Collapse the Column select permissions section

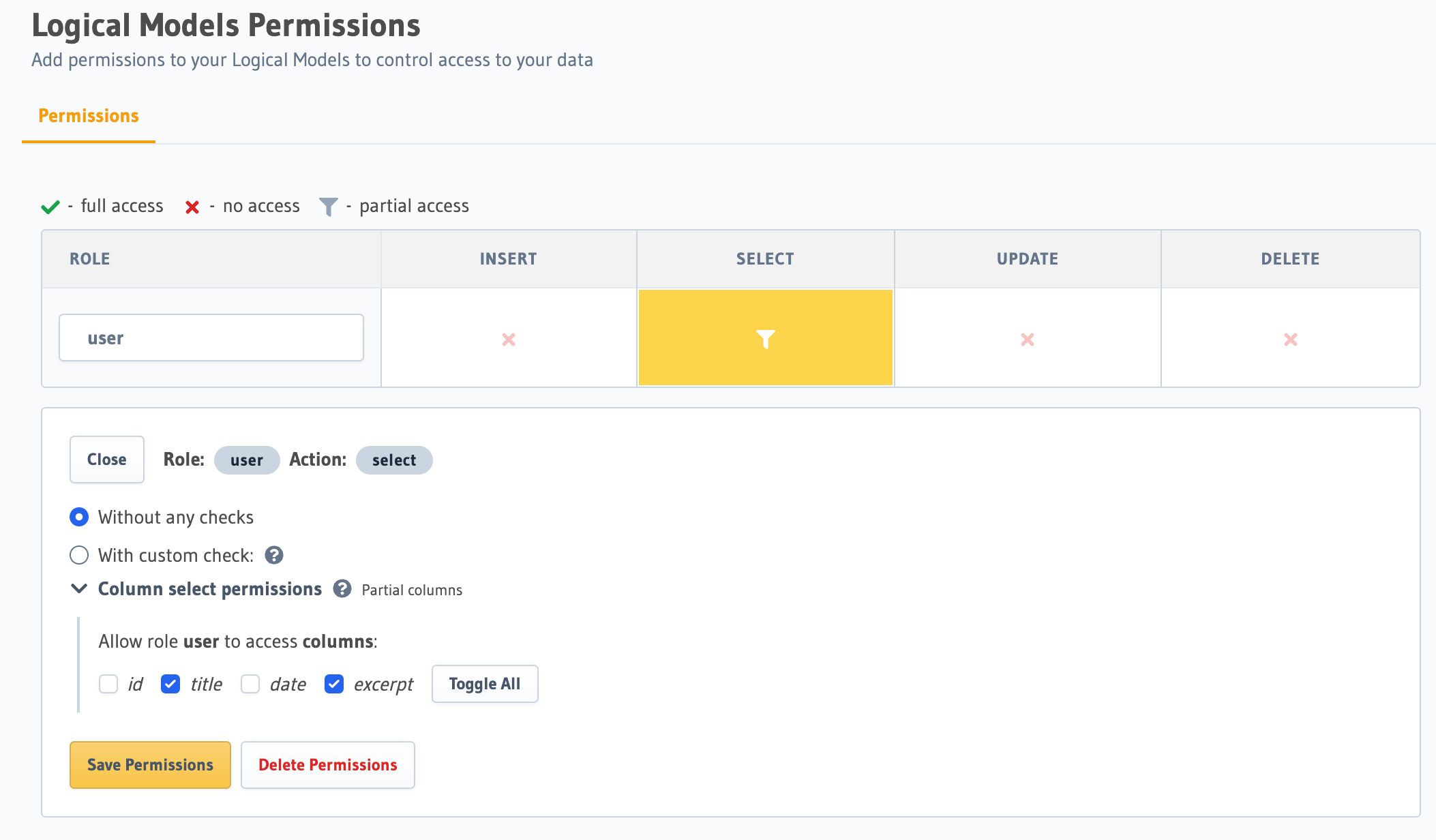point(80,589)
